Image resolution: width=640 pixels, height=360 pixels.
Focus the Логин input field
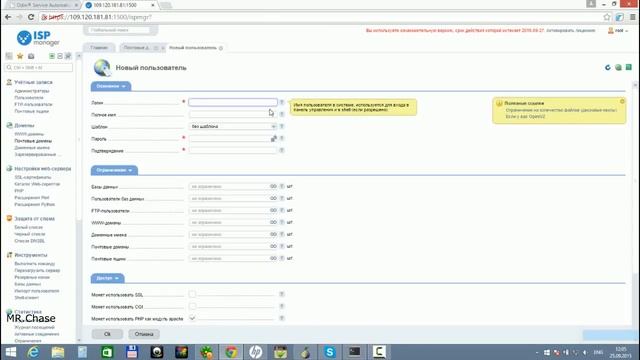pos(233,102)
